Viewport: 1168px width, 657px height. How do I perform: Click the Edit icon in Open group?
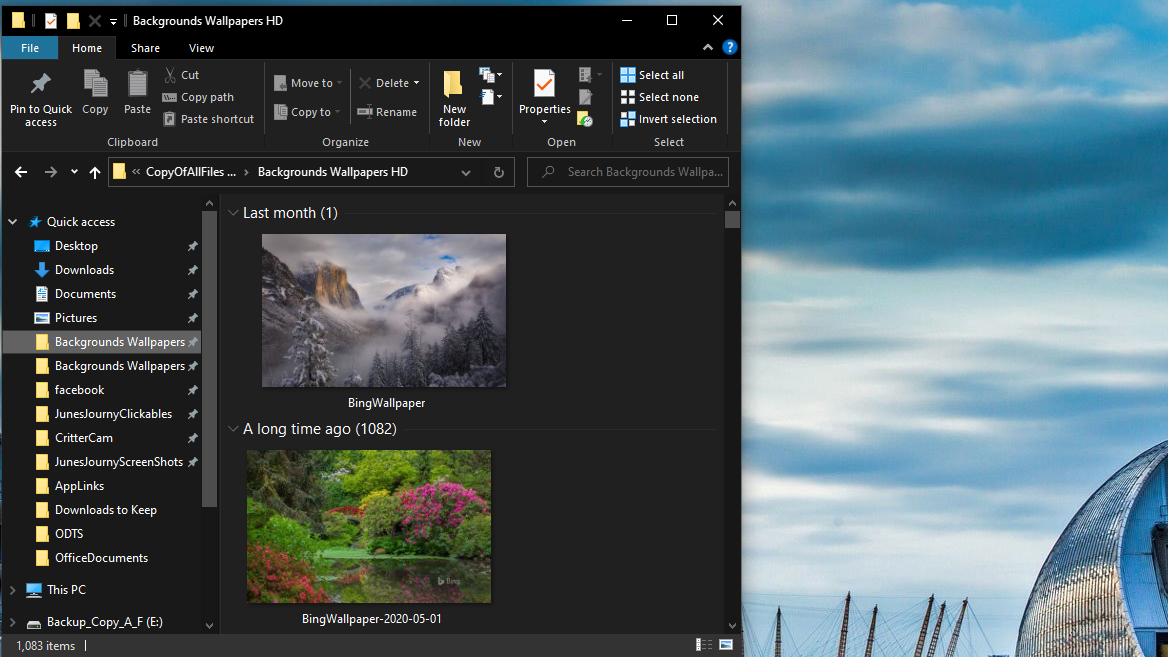(x=585, y=97)
